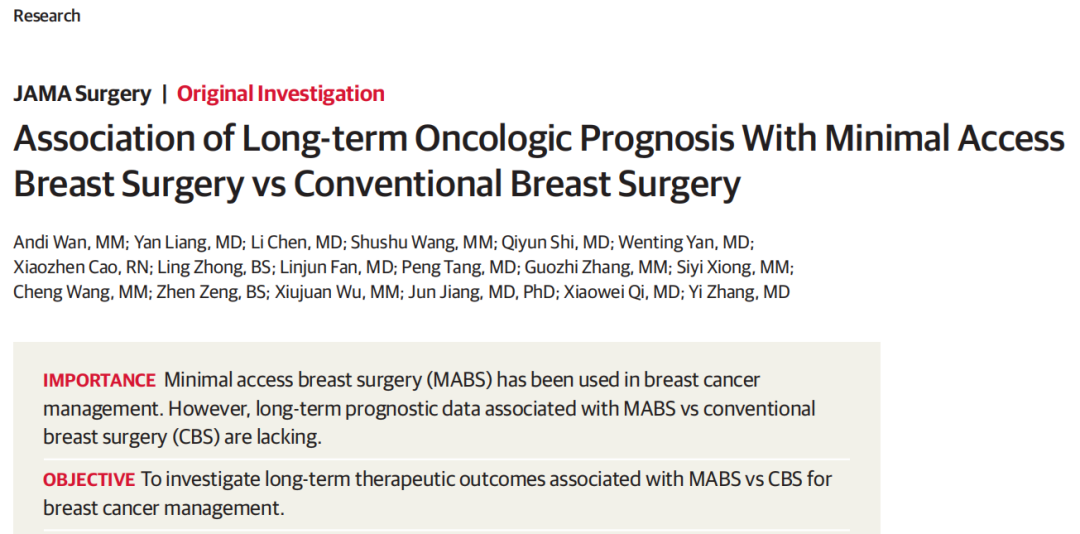The image size is (1080, 534).
Task: Click the OBJECTIVE abstract heading
Action: (x=88, y=480)
